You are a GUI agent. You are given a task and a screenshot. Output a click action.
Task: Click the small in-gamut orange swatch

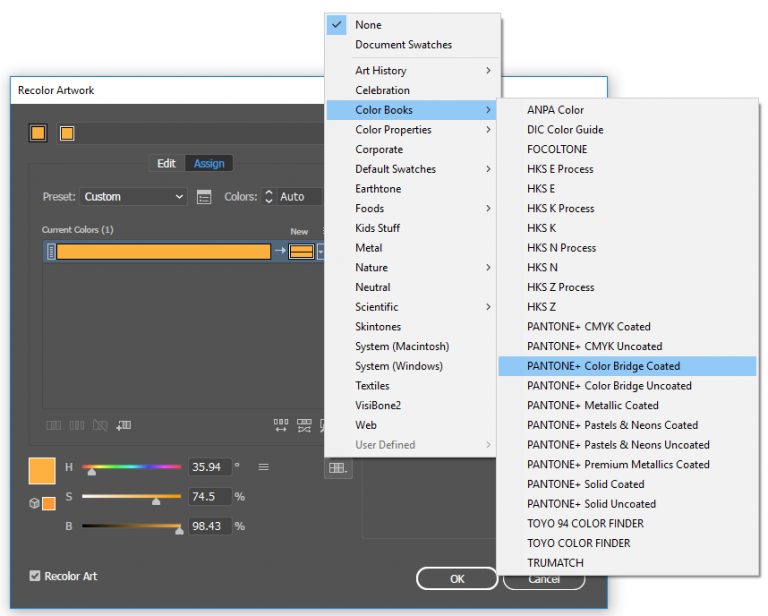click(49, 503)
